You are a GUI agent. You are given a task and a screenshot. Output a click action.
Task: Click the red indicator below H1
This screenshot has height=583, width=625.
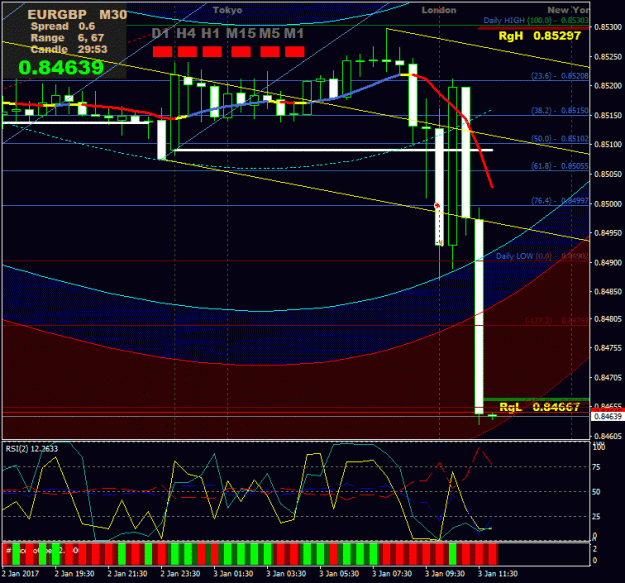[212, 51]
